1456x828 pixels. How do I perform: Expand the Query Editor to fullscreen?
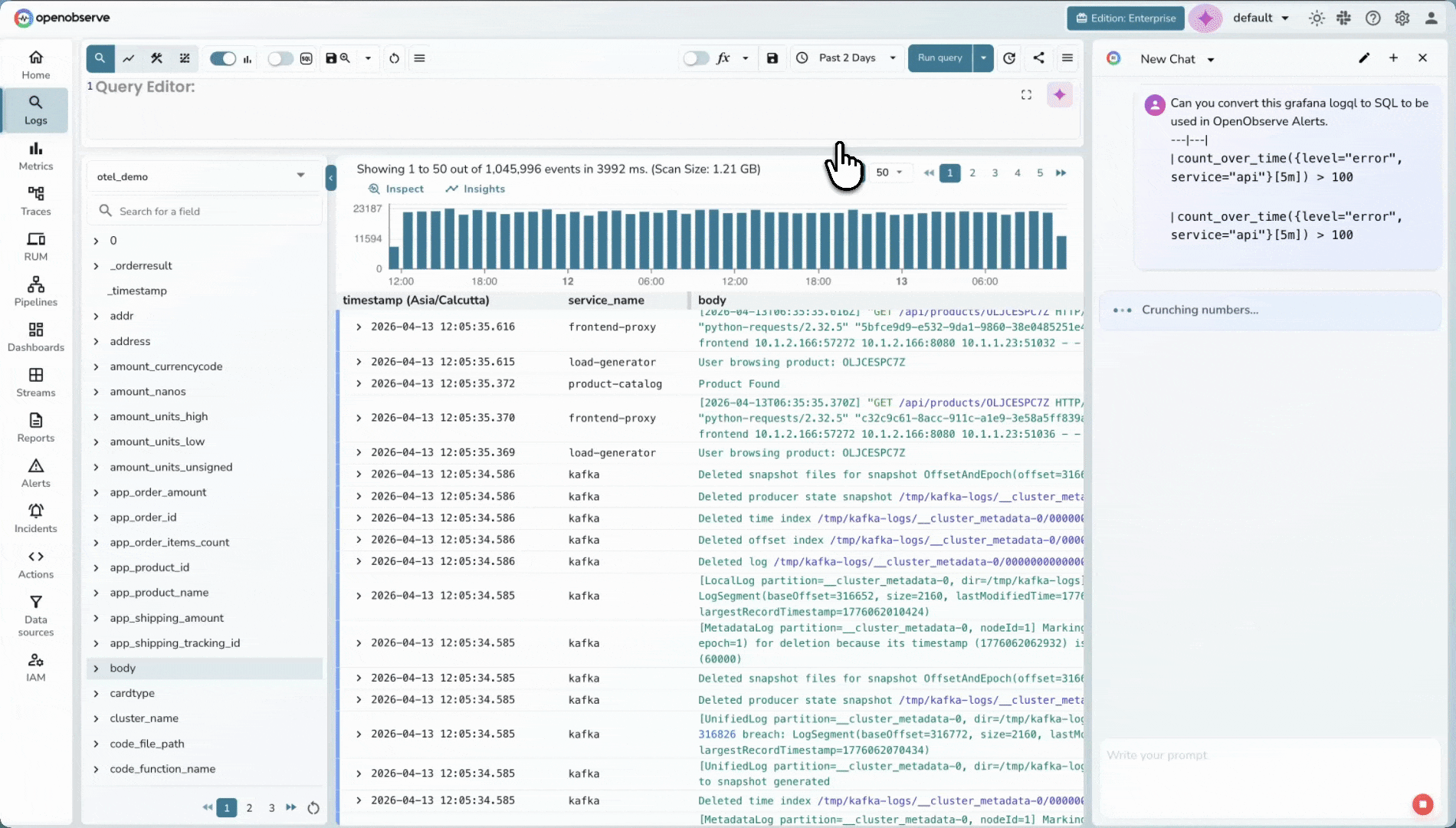[x=1026, y=95]
